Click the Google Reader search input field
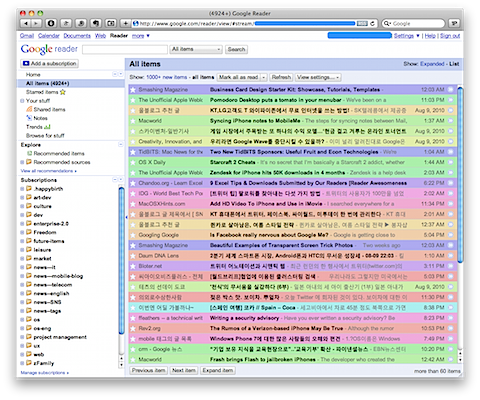This screenshot has height=400, width=480. click(x=125, y=49)
